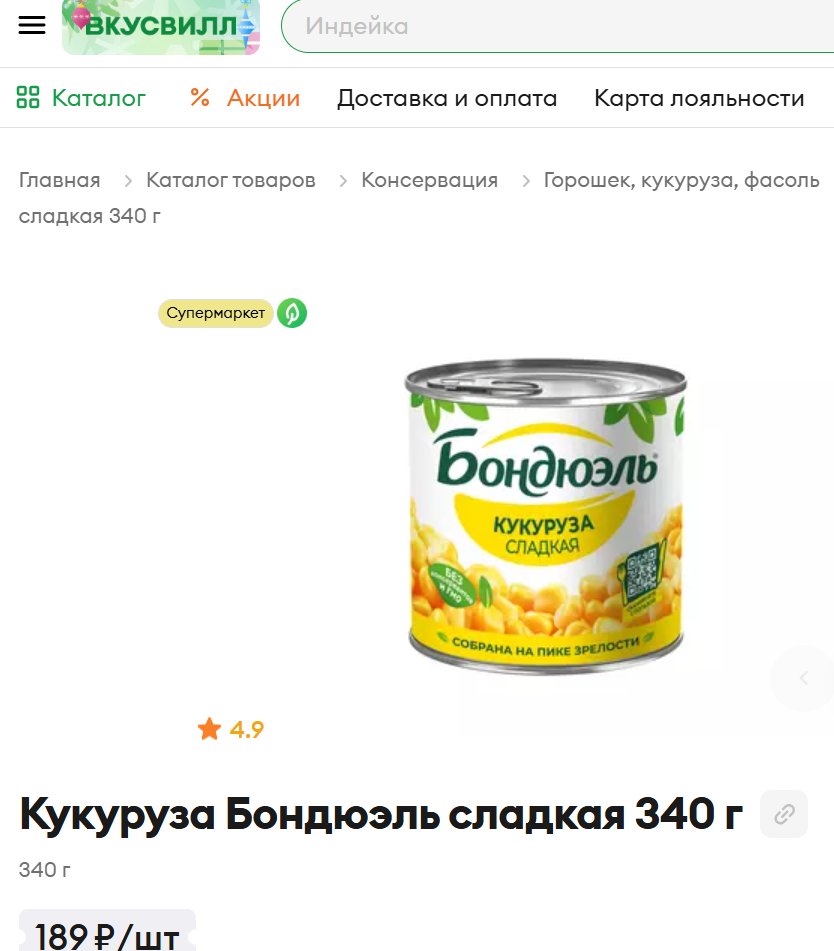Viewport: 834px width, 951px height.
Task: Open Консервация breadcrumb
Action: (x=429, y=180)
